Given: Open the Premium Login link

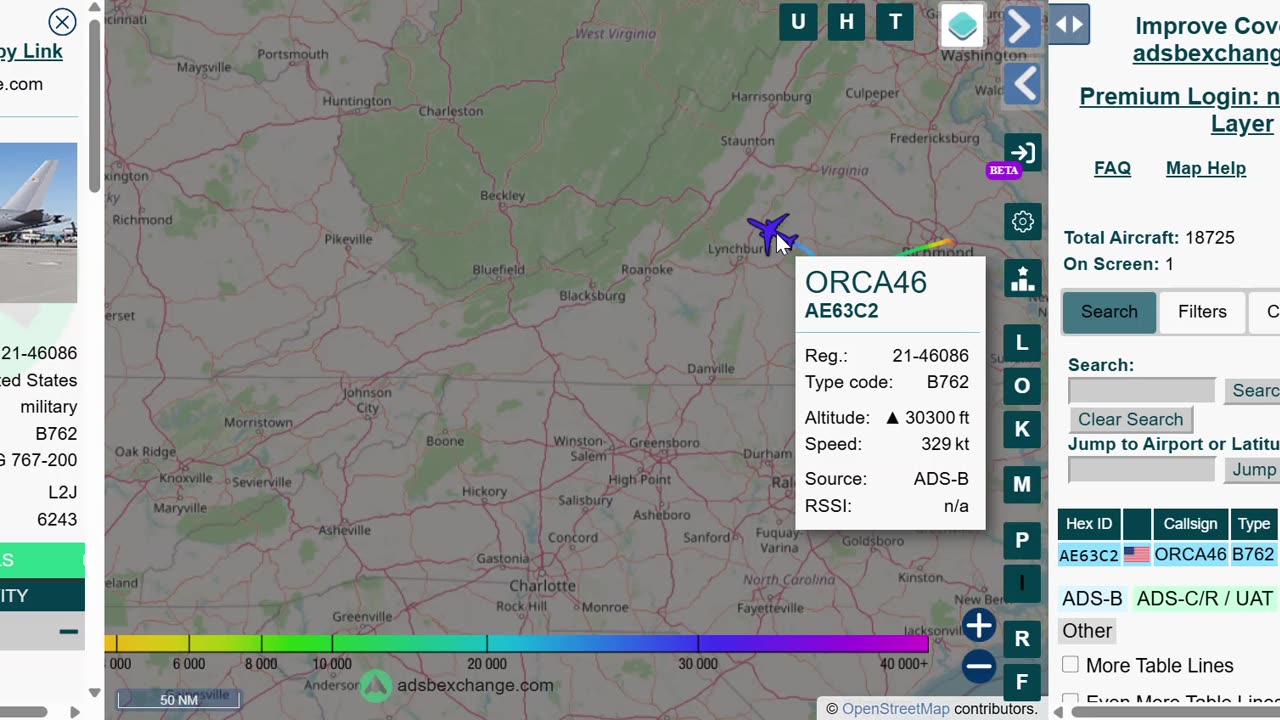Looking at the screenshot, I should [1179, 110].
